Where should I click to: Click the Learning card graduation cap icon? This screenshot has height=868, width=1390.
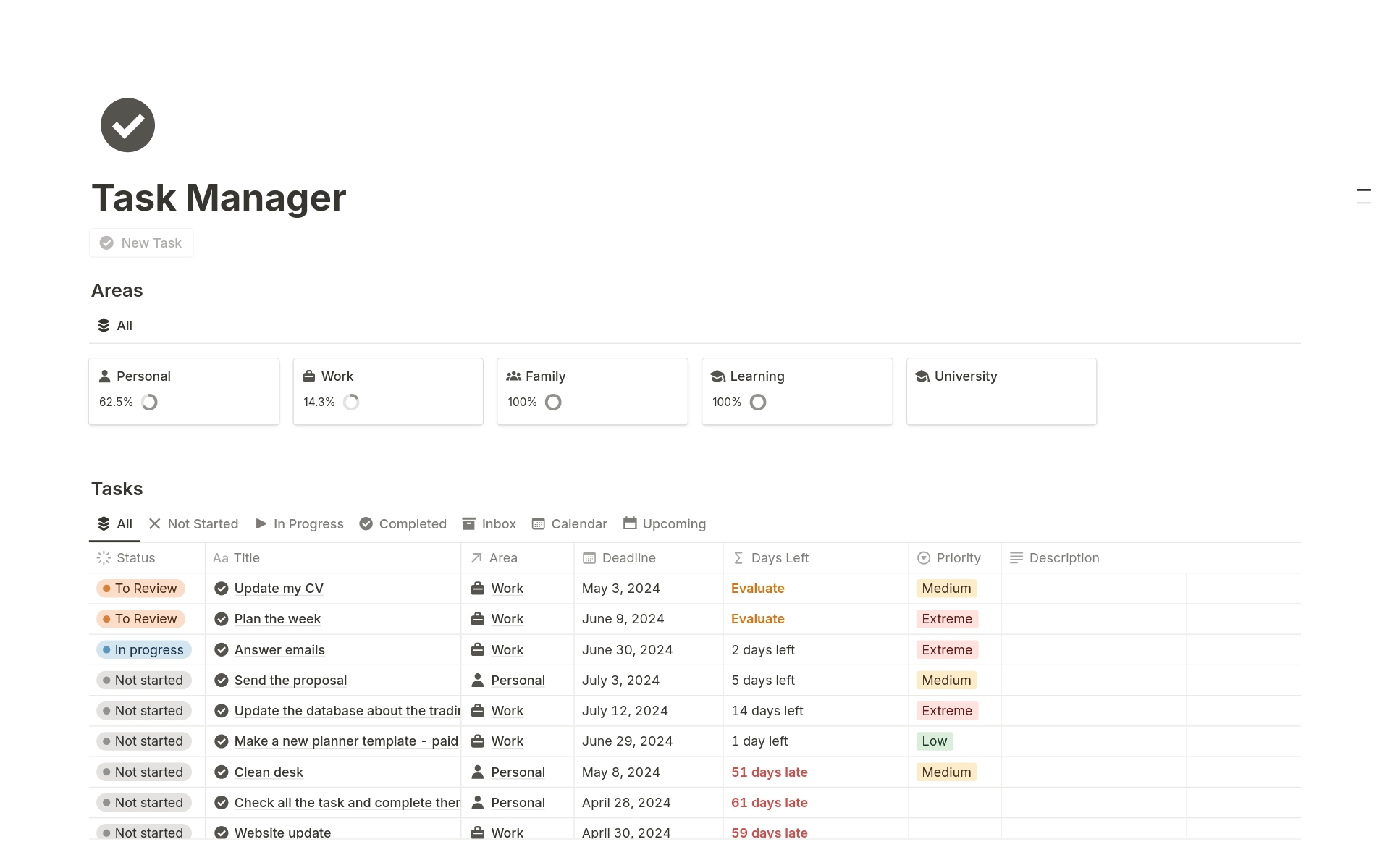click(x=717, y=376)
